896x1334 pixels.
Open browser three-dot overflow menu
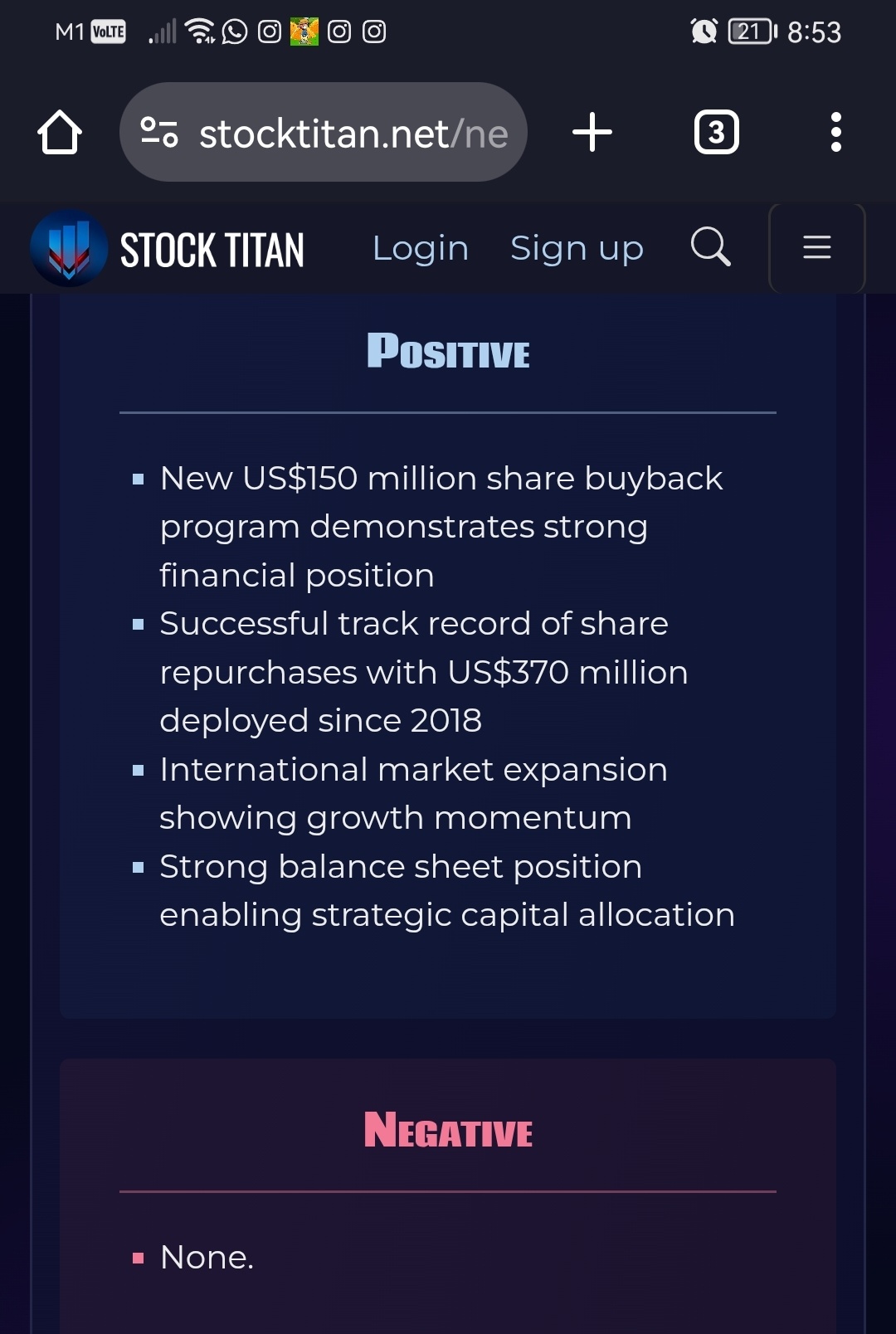(x=836, y=132)
